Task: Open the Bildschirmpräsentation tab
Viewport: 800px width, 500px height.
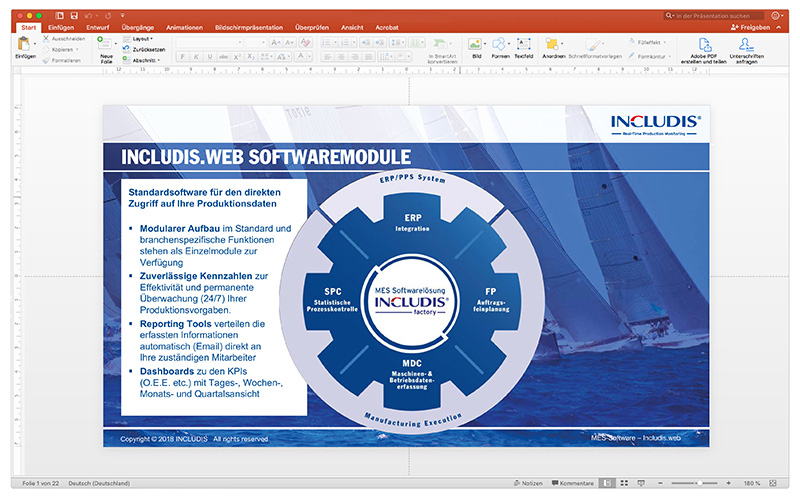Action: click(249, 28)
